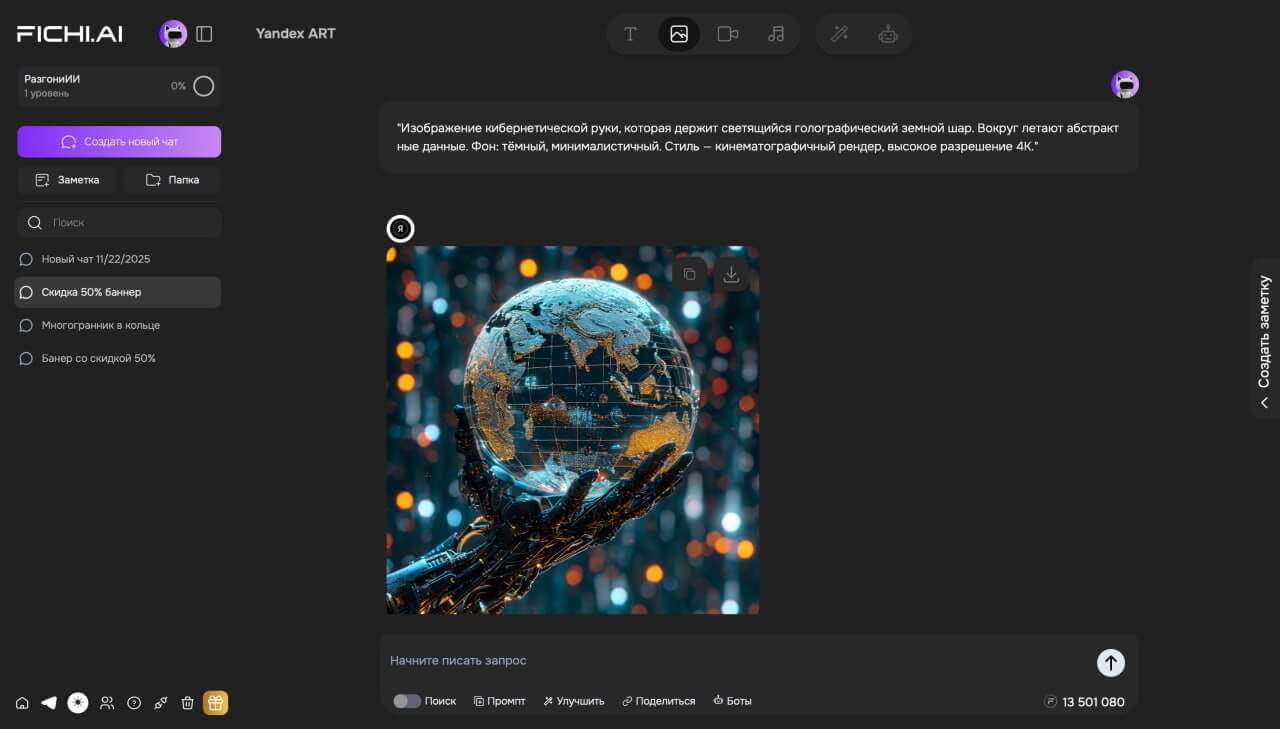Toggle the light/dark theme sun button

[78, 703]
